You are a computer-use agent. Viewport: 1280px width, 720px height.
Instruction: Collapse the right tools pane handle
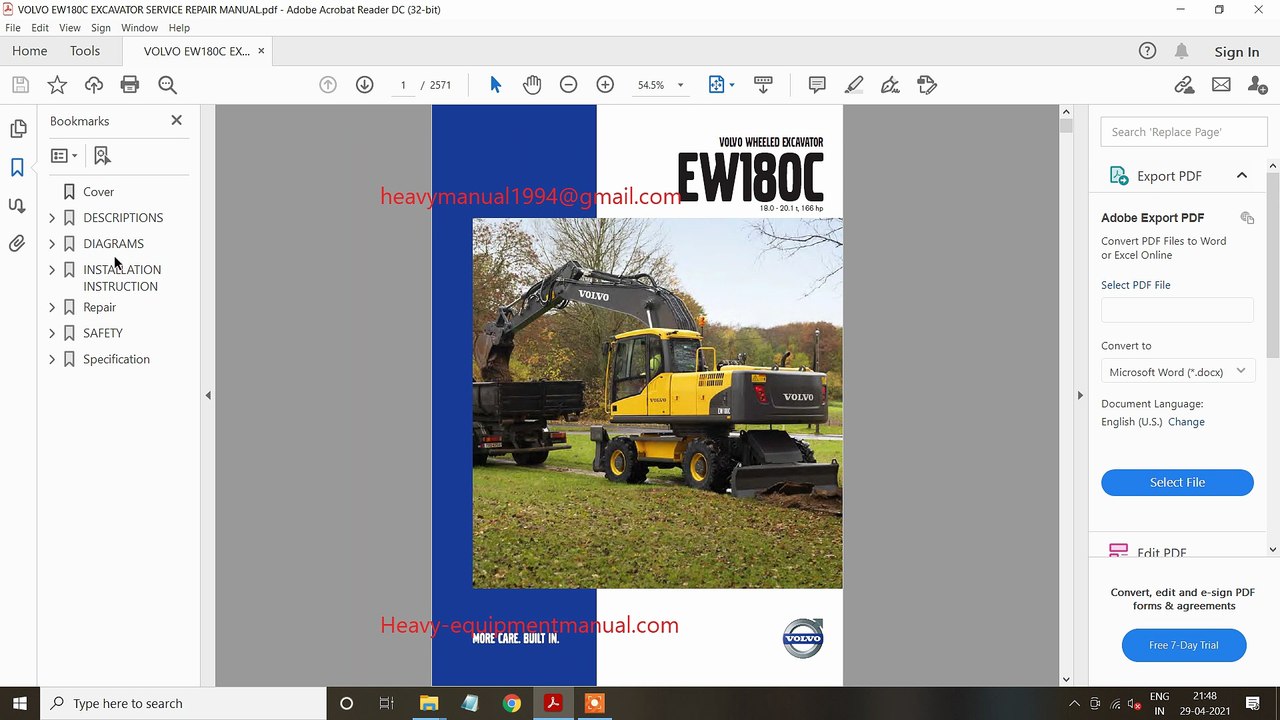1080,396
